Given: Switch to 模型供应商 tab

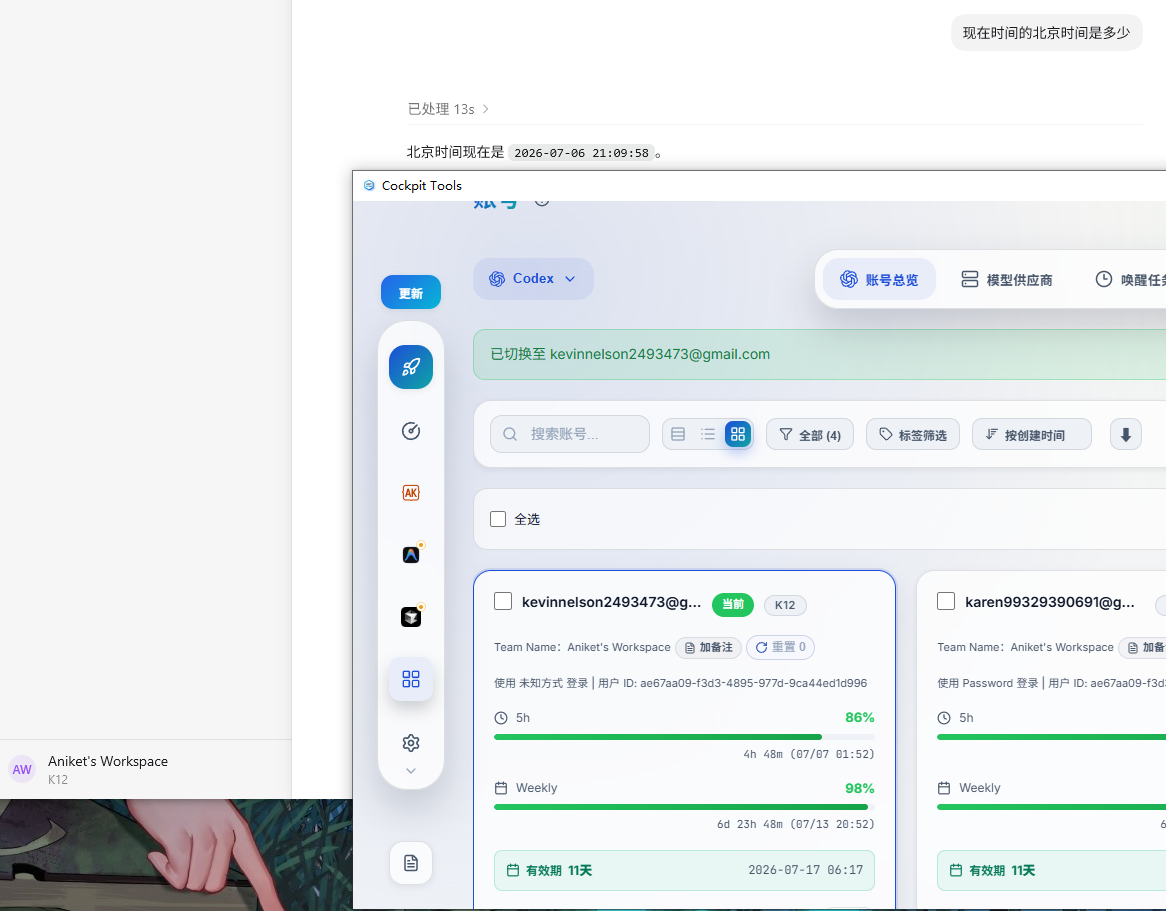Looking at the screenshot, I should click(x=1006, y=280).
